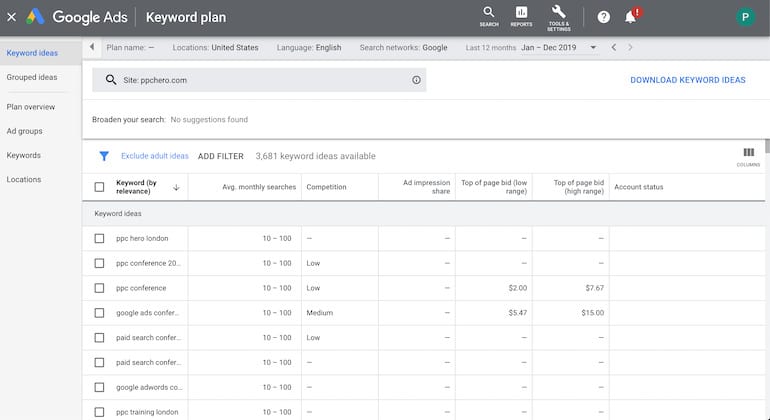This screenshot has width=770, height=420.
Task: Edit Locations: United States setting
Action: tap(215, 48)
